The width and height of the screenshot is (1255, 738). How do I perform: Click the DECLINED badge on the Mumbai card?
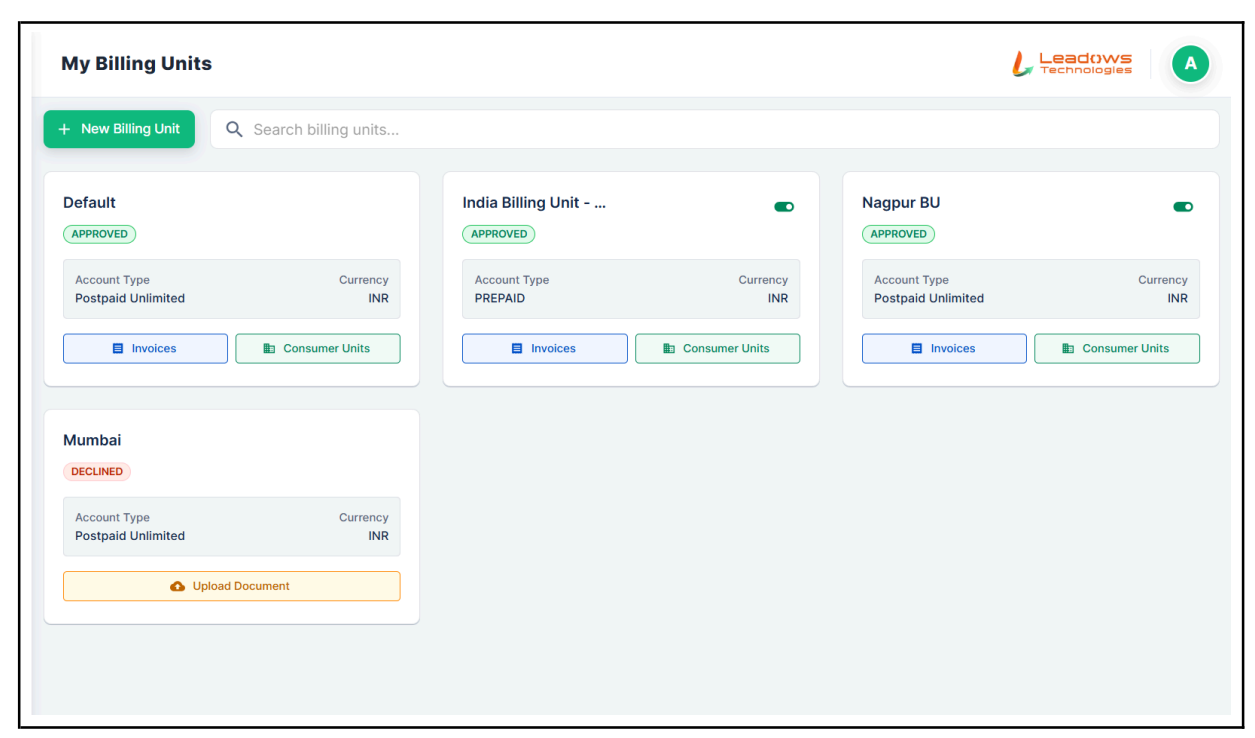(97, 472)
